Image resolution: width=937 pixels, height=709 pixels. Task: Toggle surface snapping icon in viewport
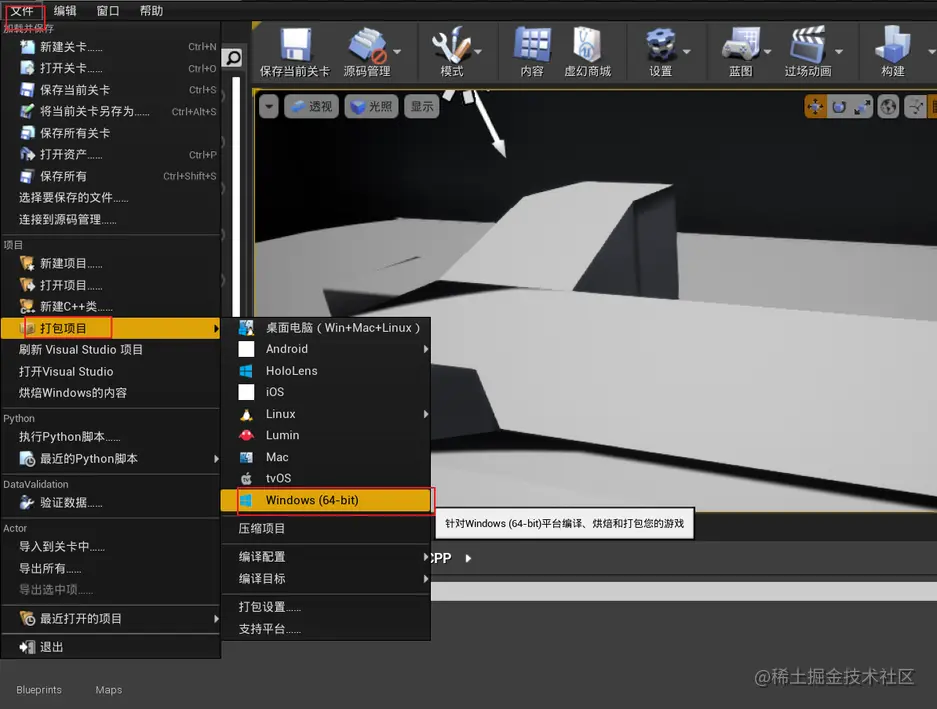pyautogui.click(x=915, y=107)
